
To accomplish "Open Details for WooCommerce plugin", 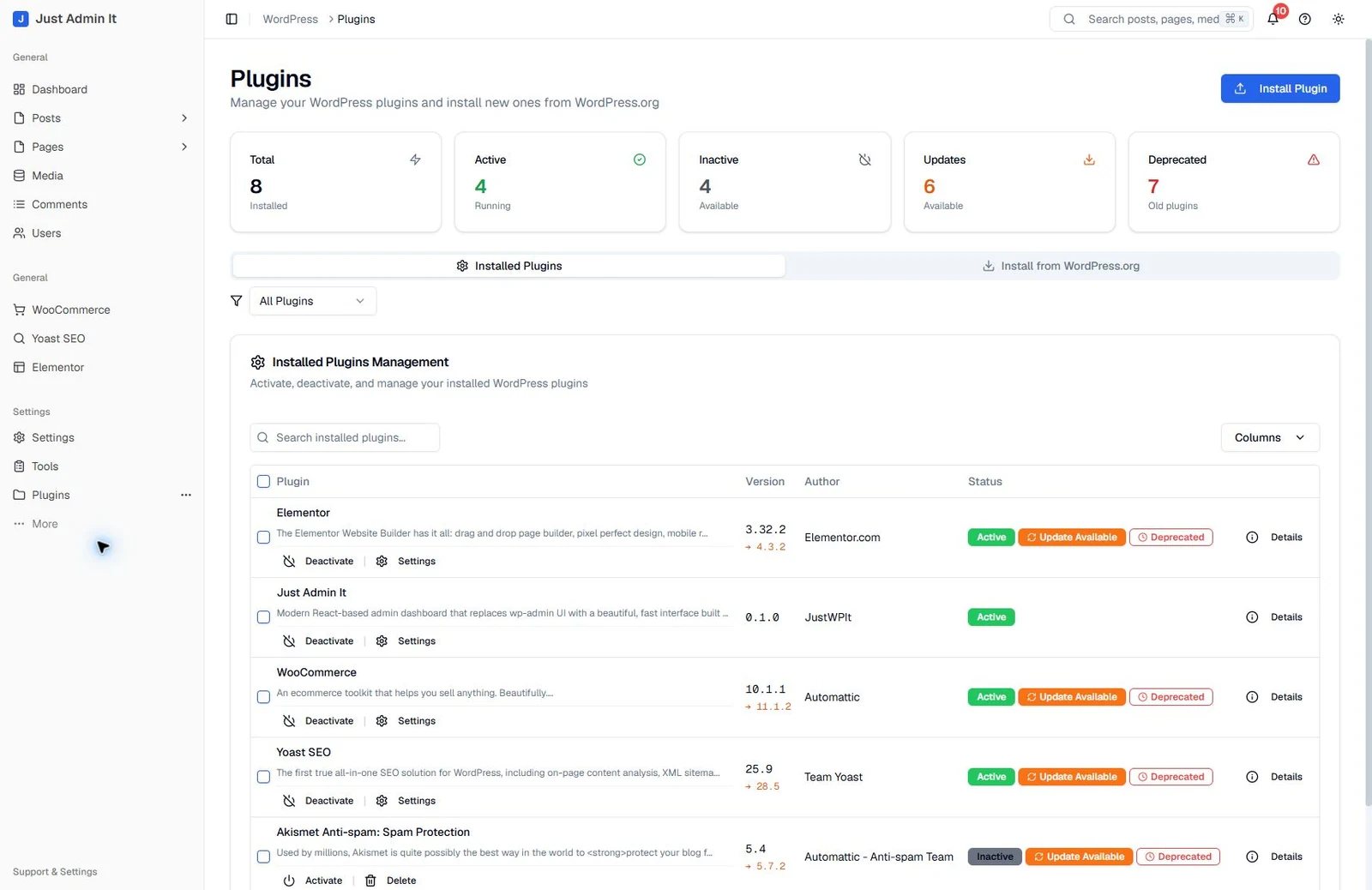I will click(x=1274, y=697).
